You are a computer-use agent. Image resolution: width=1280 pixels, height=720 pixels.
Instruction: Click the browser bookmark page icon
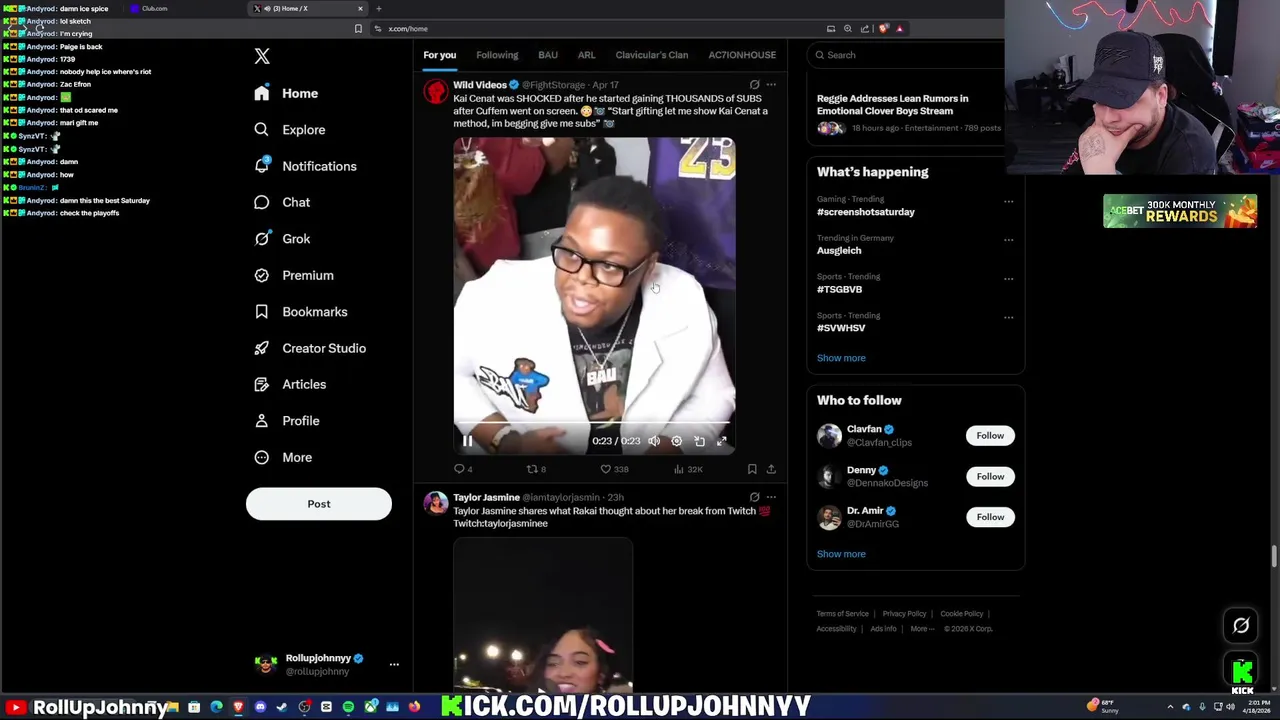click(358, 29)
